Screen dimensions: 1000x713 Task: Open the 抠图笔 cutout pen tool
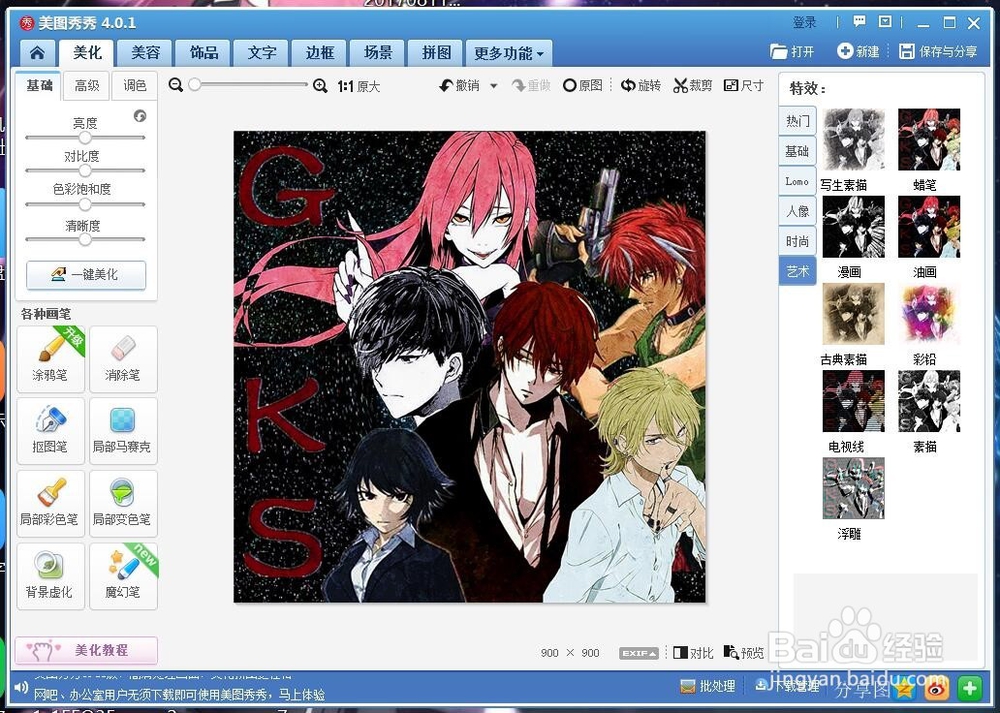[x=50, y=431]
